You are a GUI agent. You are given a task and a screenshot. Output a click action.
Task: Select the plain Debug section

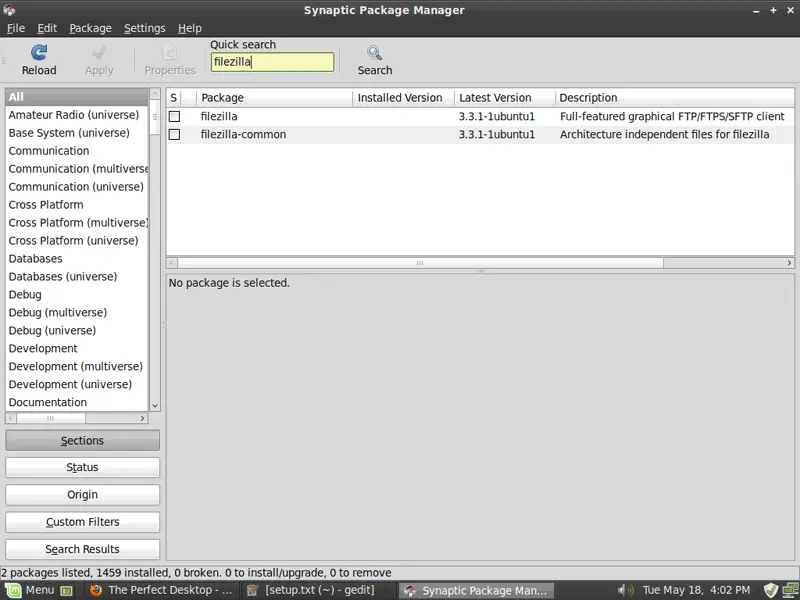[x=77, y=294]
